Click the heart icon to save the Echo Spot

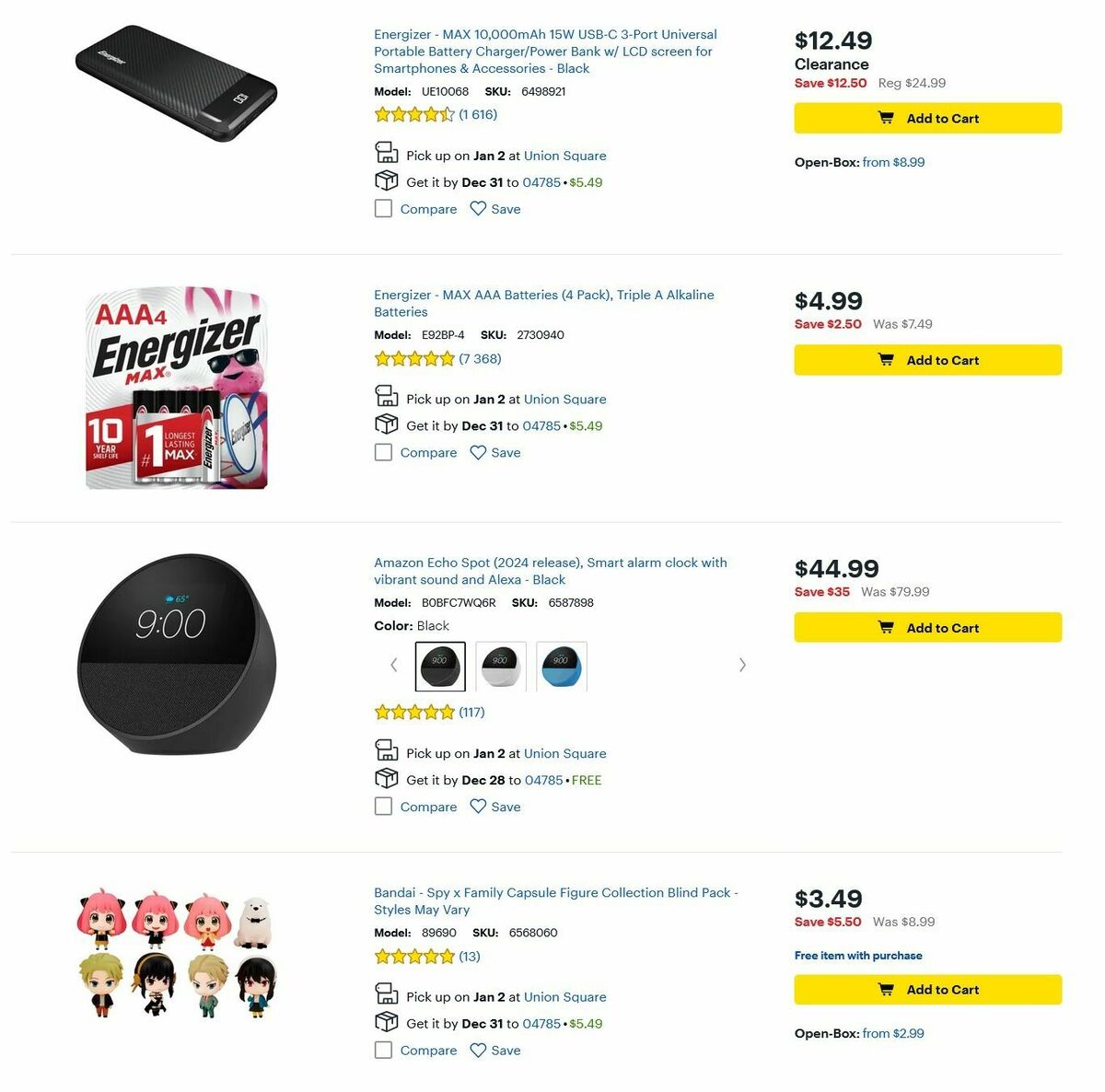pyautogui.click(x=478, y=806)
